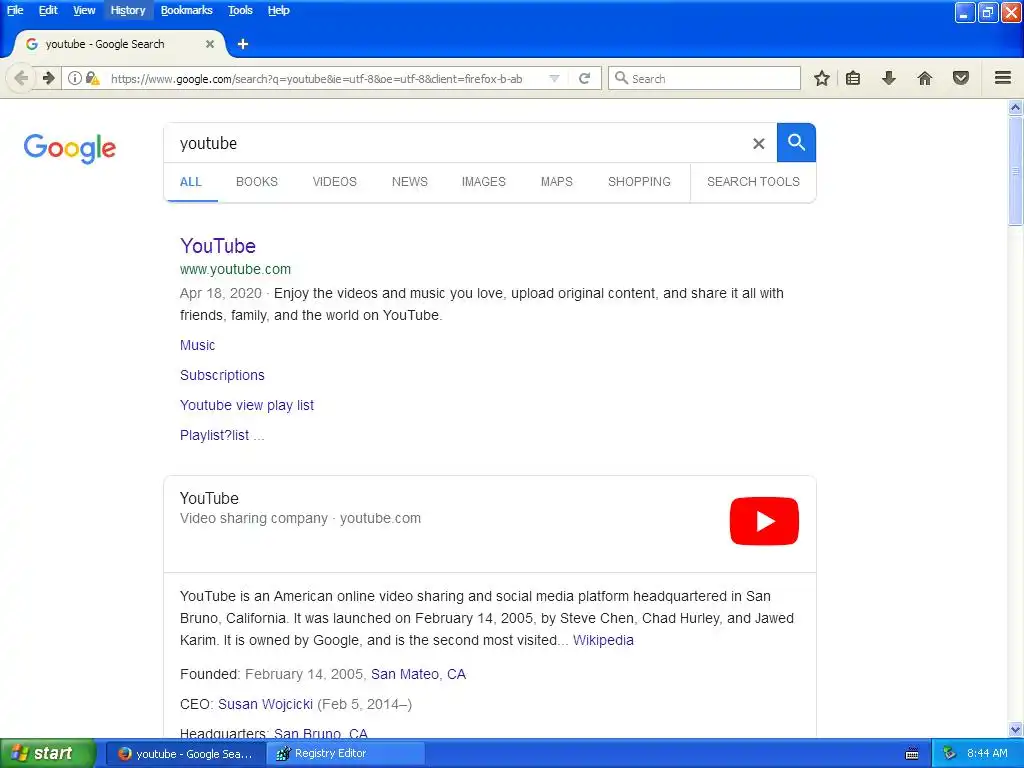Click the vertical scrollbar thumb
The image size is (1024, 768).
[x=1016, y=171]
